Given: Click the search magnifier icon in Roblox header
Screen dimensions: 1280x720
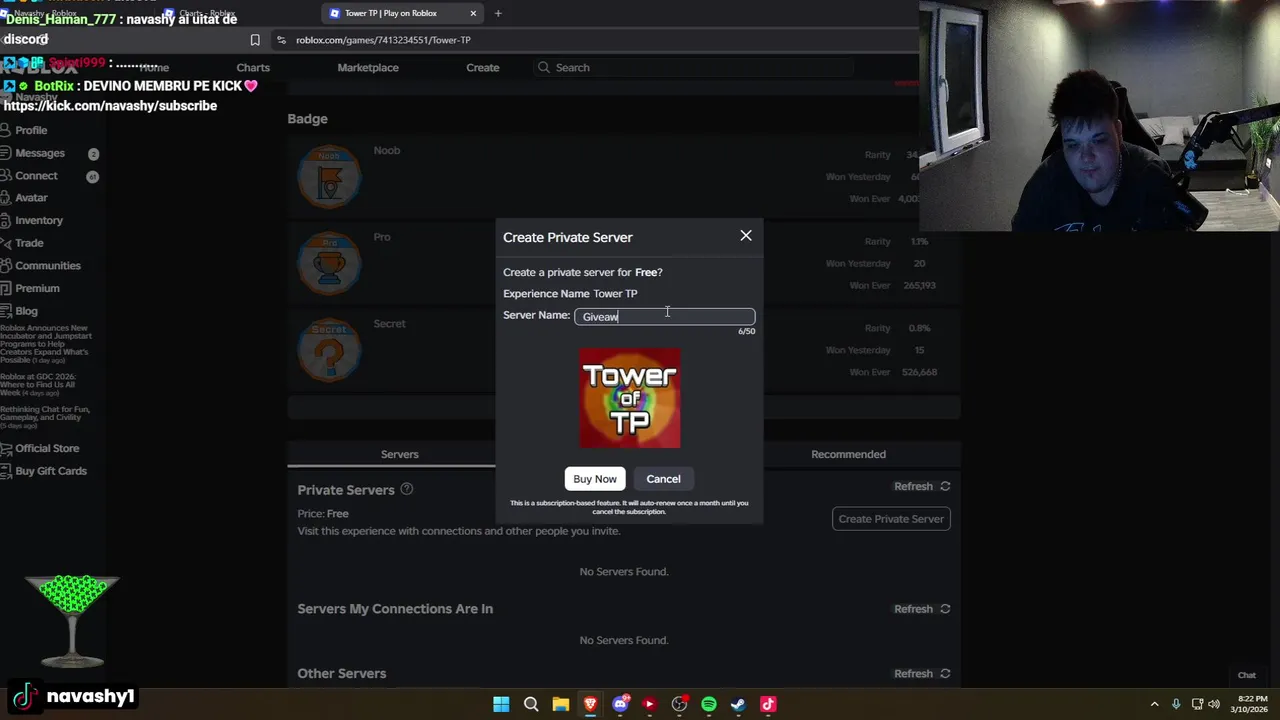Looking at the screenshot, I should click(x=544, y=68).
